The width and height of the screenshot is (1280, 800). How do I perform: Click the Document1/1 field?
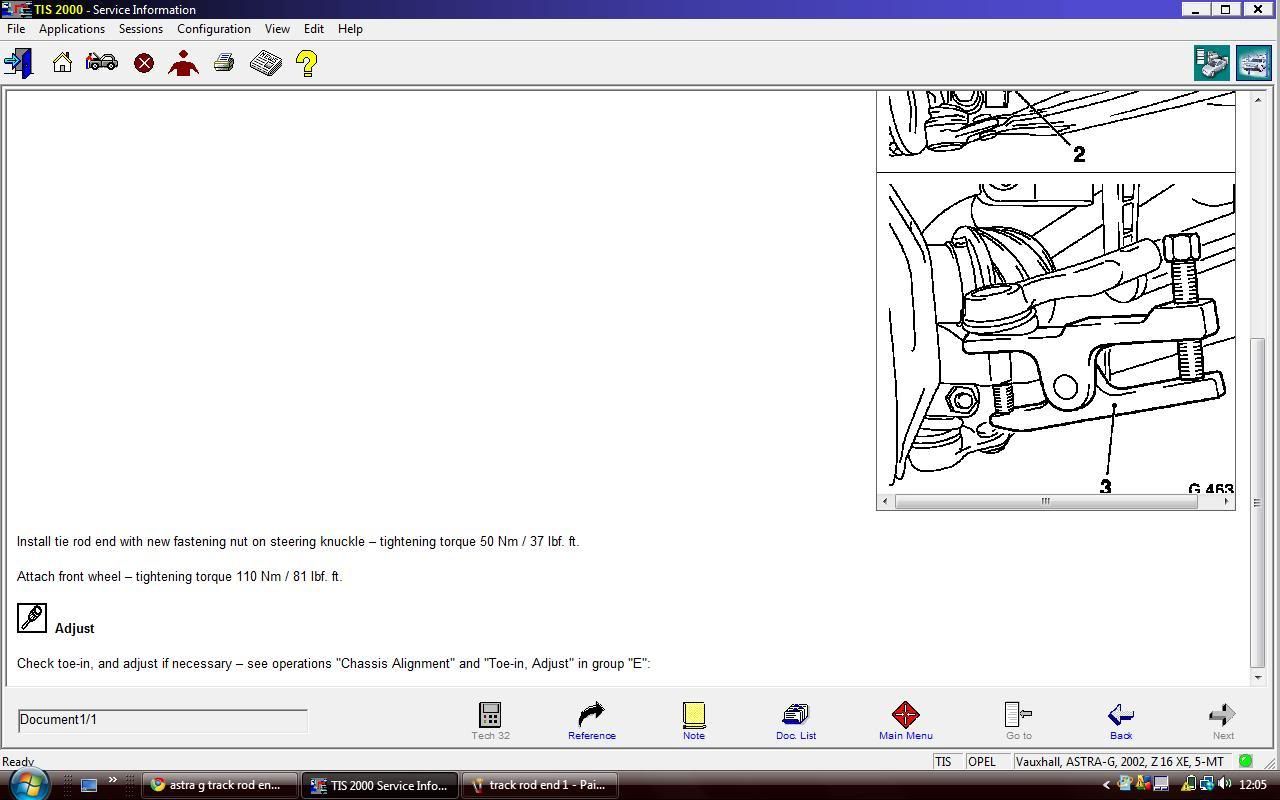tap(162, 720)
